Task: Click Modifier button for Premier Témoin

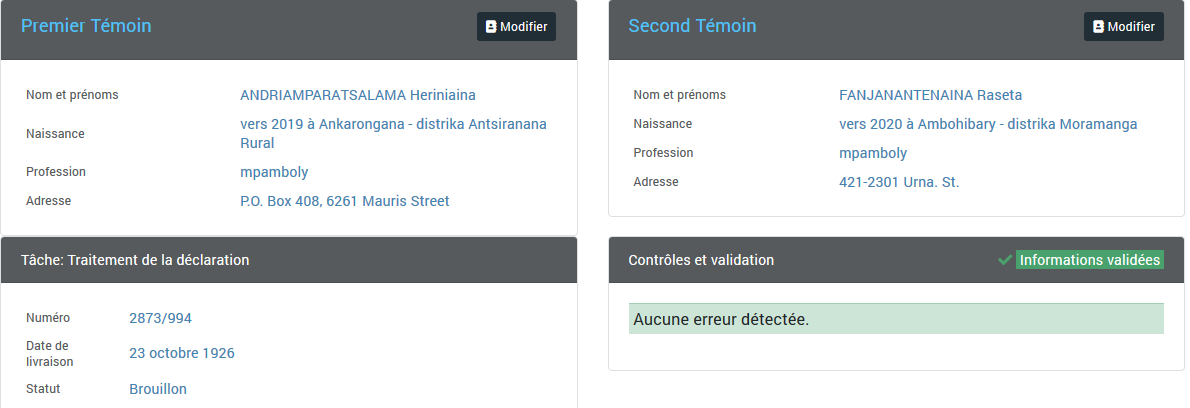Action: [x=516, y=27]
